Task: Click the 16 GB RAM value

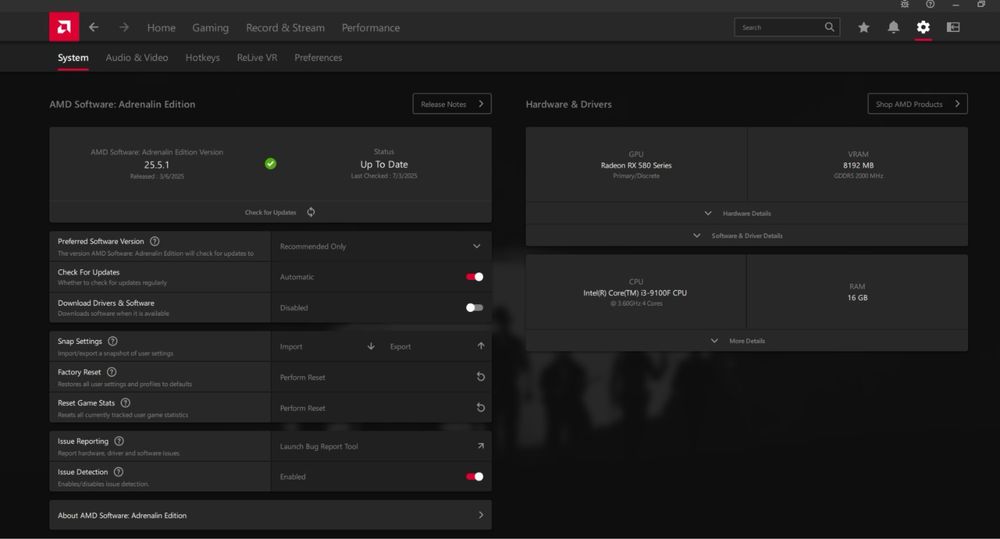Action: [x=857, y=297]
